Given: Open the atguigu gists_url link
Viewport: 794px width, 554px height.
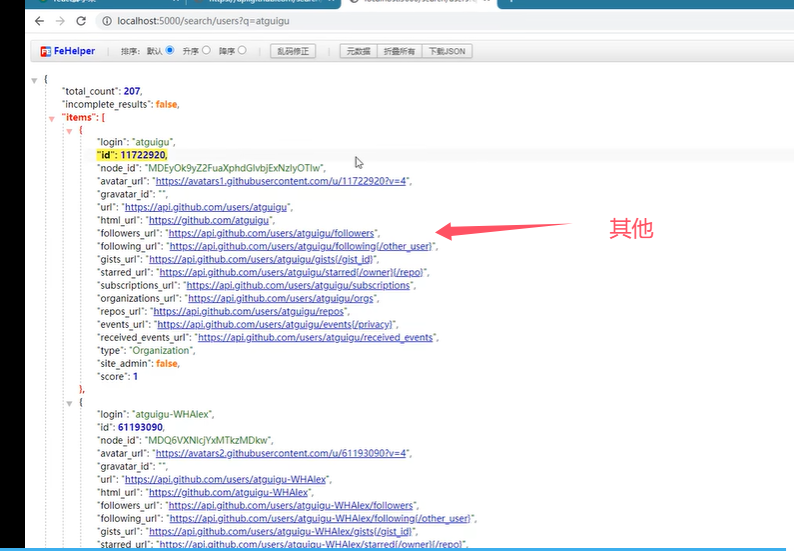Looking at the screenshot, I should pos(261,259).
